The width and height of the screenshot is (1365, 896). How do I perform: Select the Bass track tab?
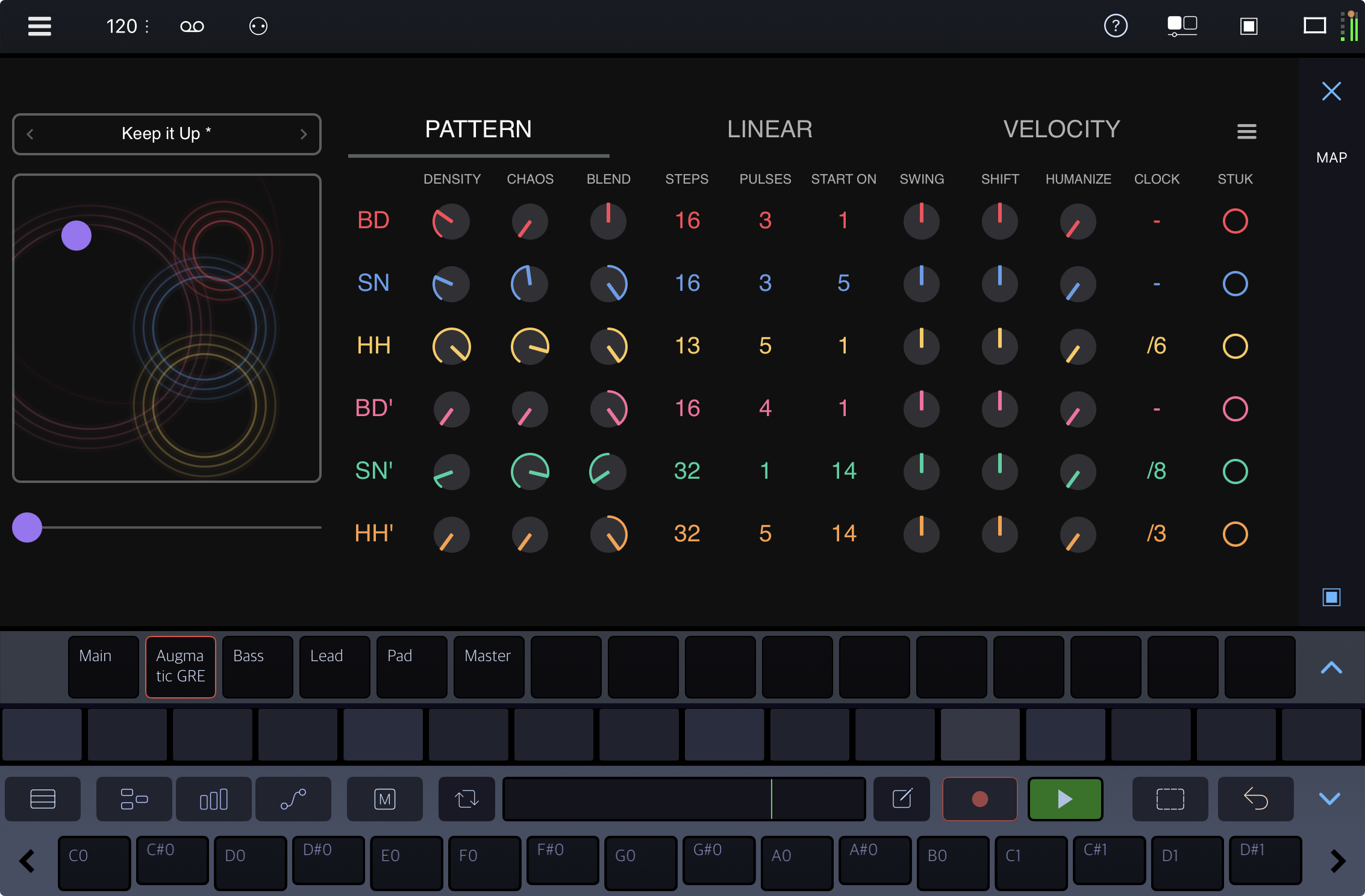(257, 667)
